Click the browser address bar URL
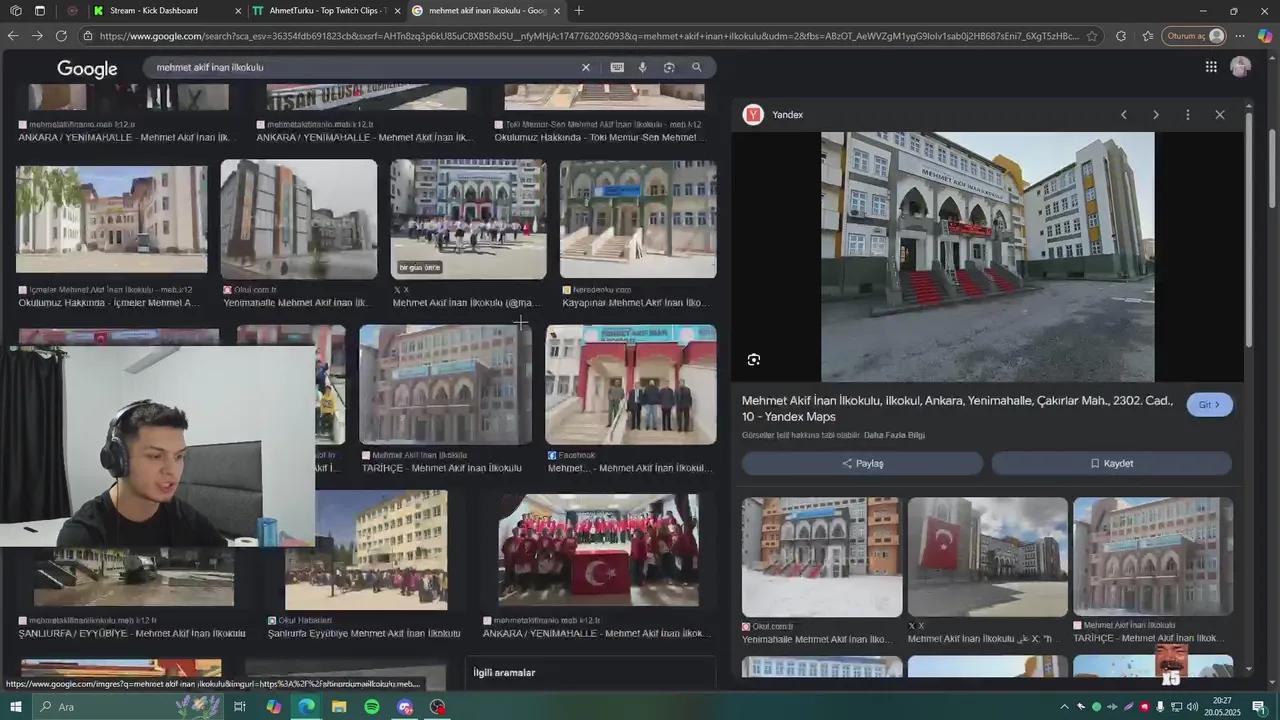 588,36
